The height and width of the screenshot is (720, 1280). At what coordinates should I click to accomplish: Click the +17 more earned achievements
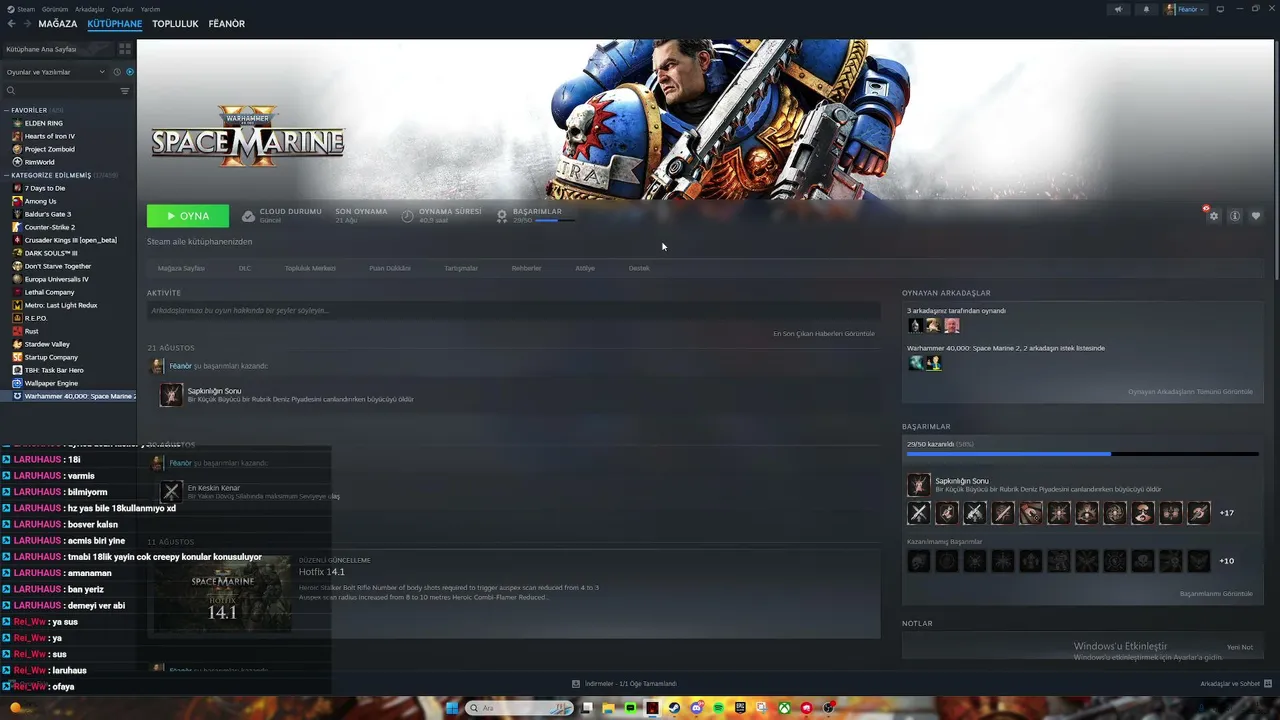(1227, 513)
